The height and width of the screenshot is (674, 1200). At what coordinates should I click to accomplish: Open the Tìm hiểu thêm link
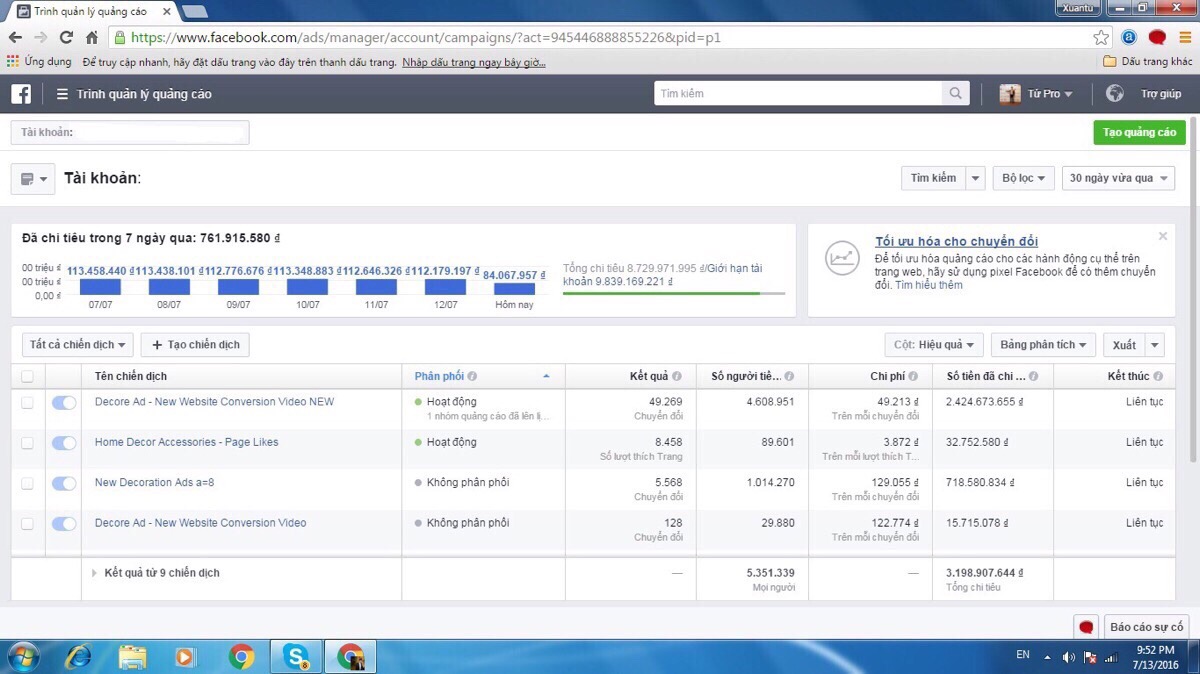coord(928,285)
